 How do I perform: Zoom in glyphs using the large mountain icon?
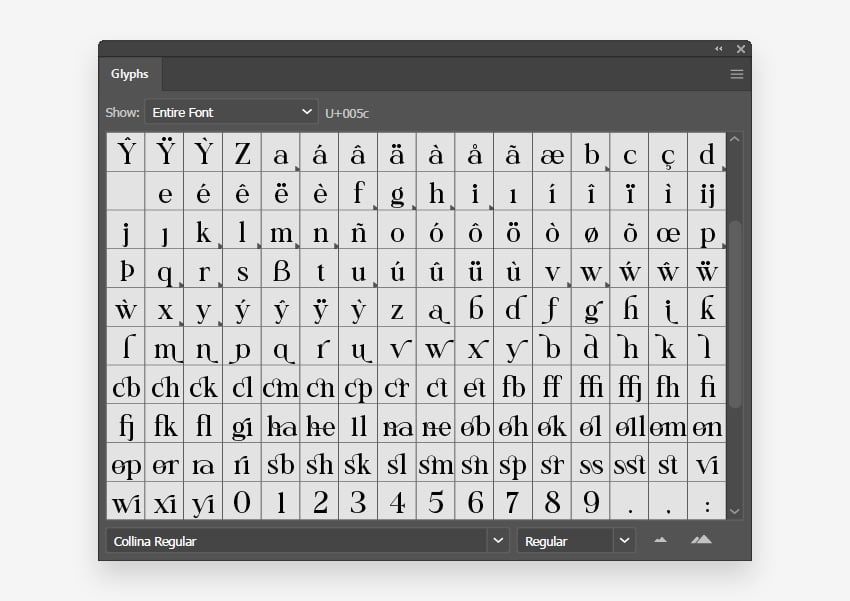pyautogui.click(x=700, y=540)
